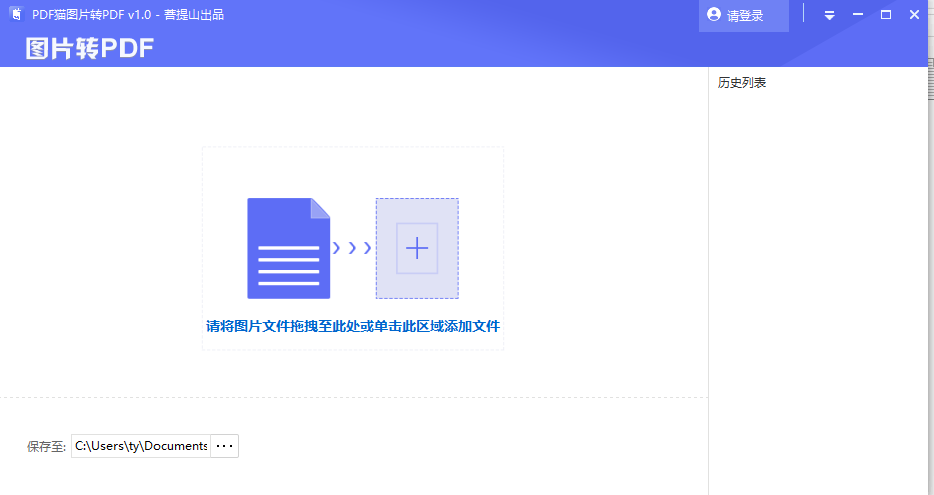Close the PDF猫图片转PDF window
Screen dimensions: 934x495
[x=914, y=14]
